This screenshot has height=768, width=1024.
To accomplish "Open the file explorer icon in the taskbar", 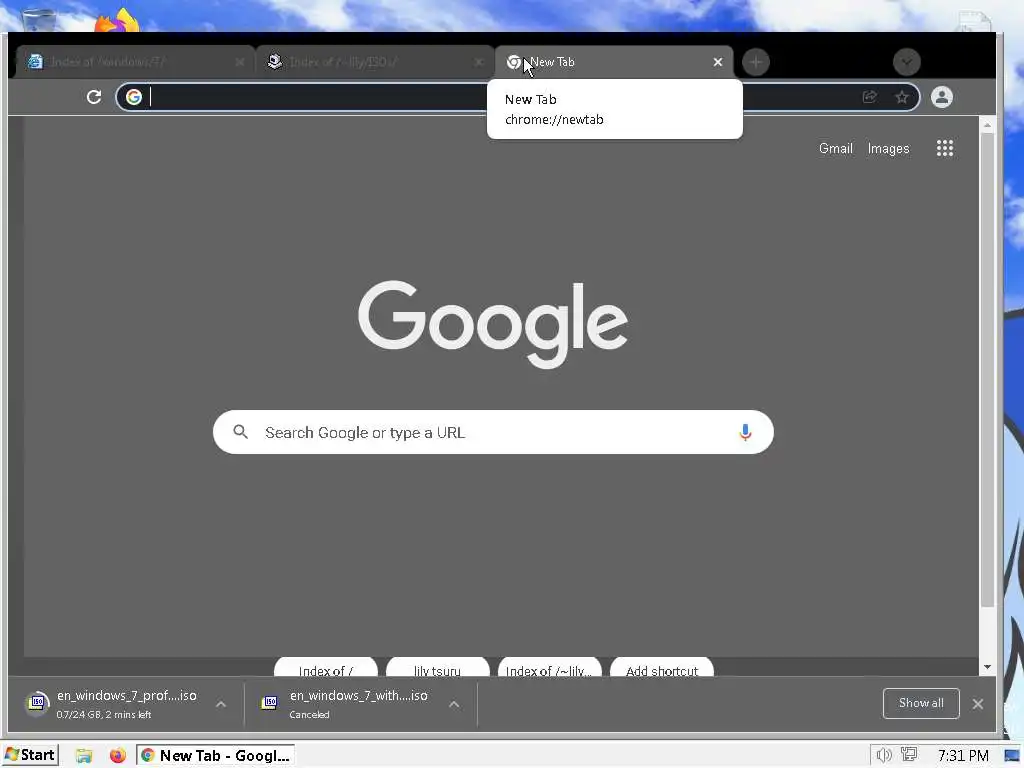I will (x=84, y=756).
